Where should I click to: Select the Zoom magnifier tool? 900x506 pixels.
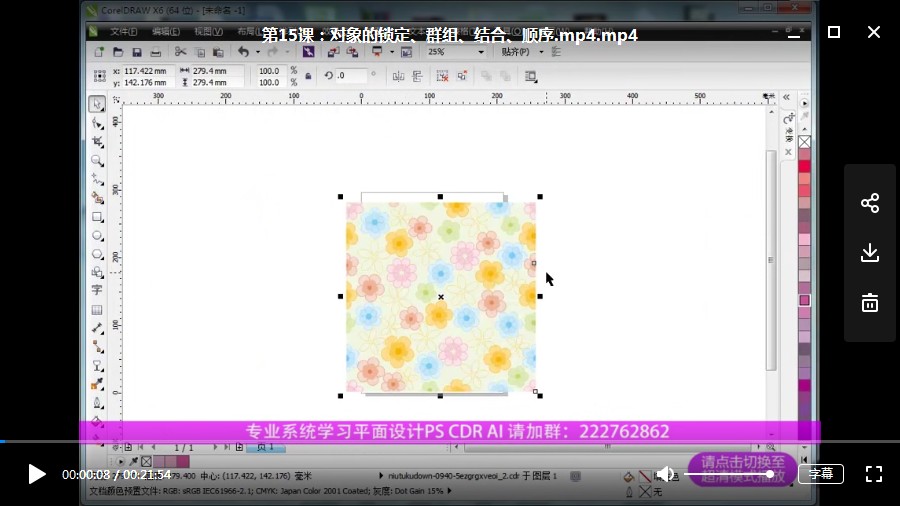97,160
